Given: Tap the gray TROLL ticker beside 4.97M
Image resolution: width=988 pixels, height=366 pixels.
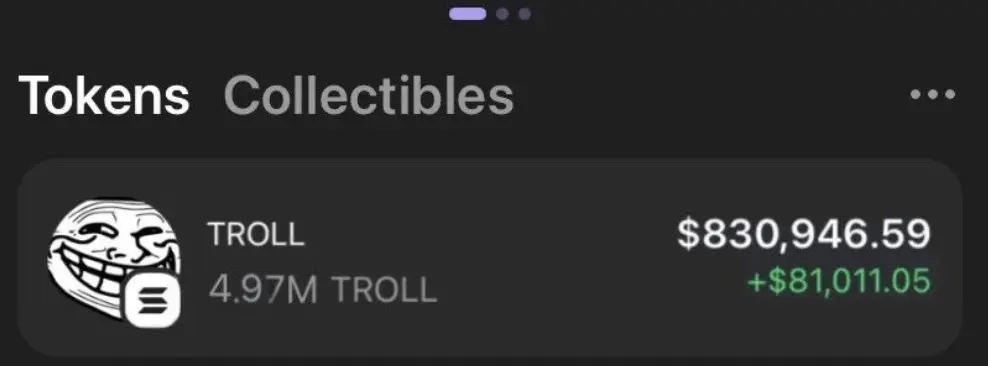Looking at the screenshot, I should [384, 290].
